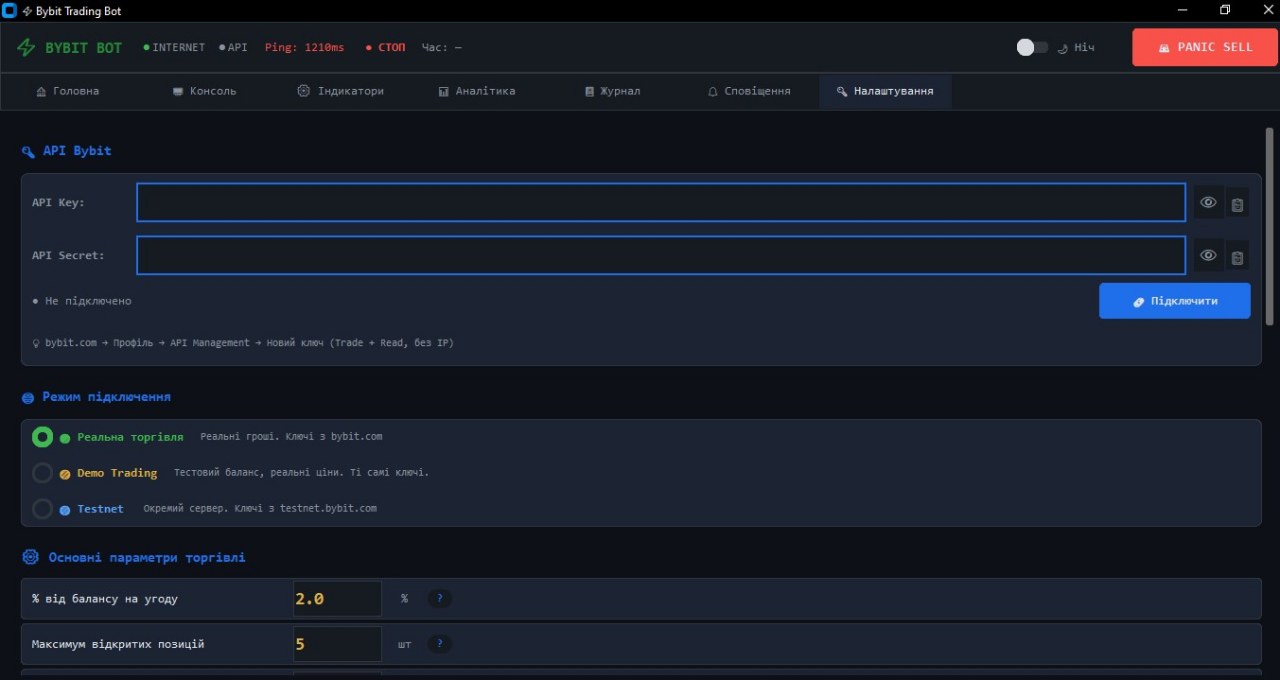
Task: Restore down the Bybit Trading Bot window
Action: pyautogui.click(x=1225, y=10)
